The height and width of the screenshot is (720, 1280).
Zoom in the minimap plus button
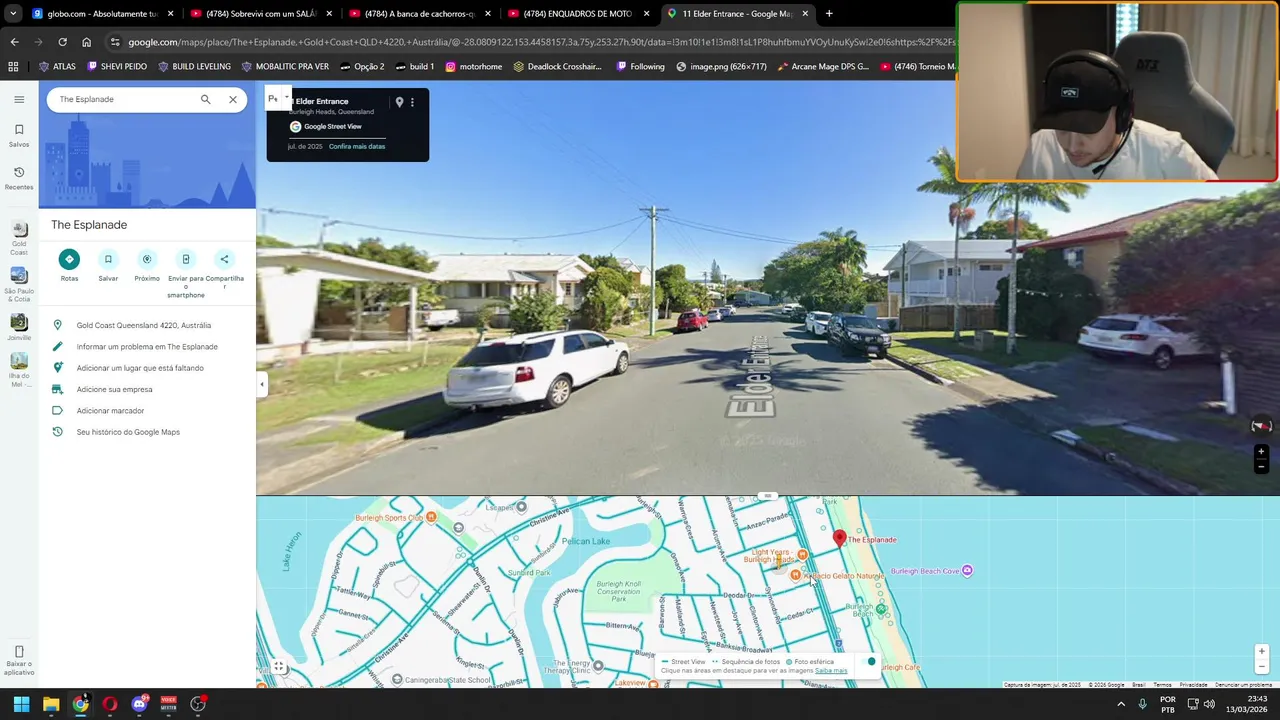pos(1261,652)
